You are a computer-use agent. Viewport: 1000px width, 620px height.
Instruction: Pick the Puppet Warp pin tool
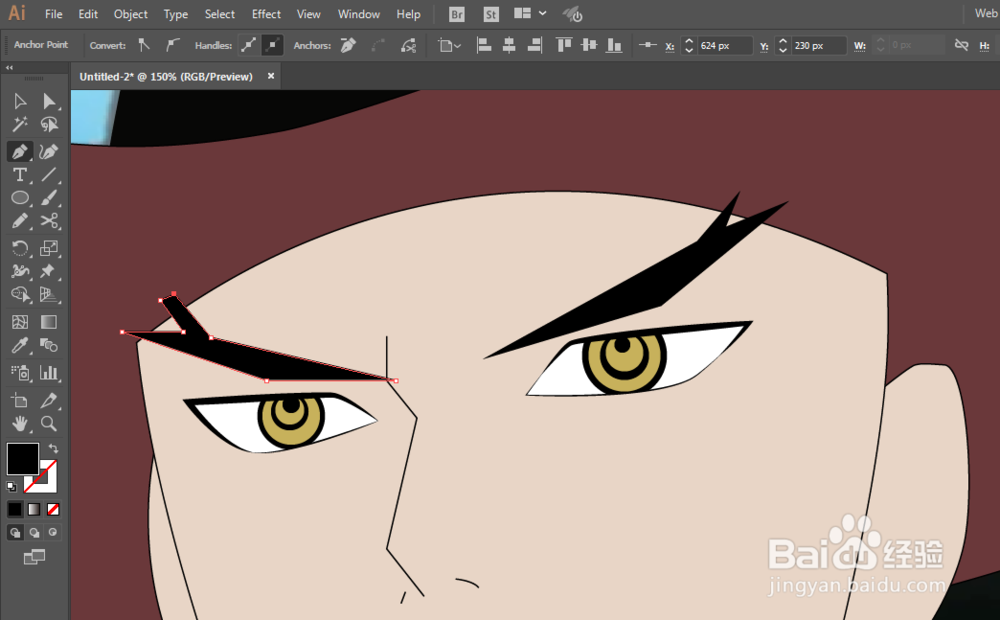tap(48, 271)
